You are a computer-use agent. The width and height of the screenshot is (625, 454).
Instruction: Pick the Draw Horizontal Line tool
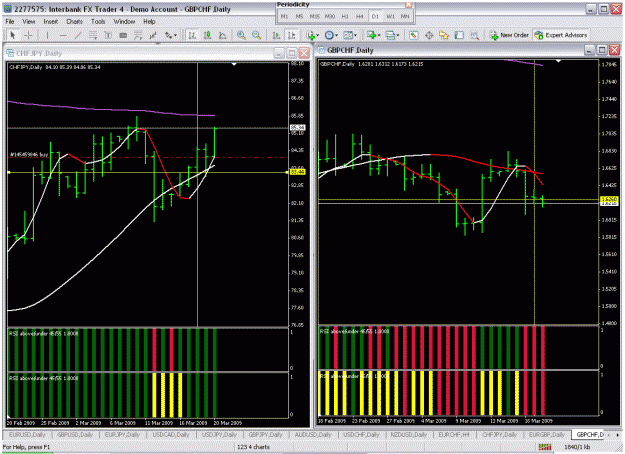[x=63, y=35]
